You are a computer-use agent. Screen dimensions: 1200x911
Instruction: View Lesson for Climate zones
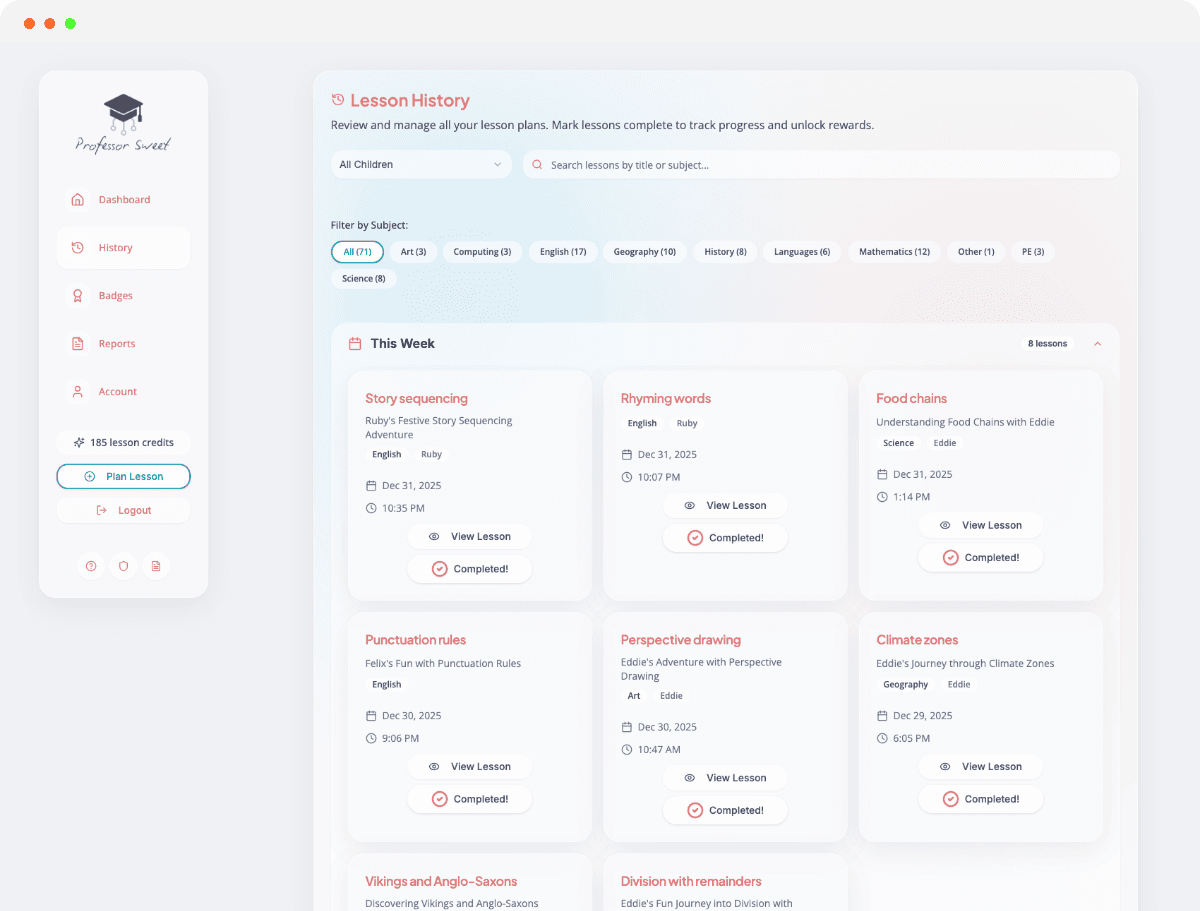[981, 767]
